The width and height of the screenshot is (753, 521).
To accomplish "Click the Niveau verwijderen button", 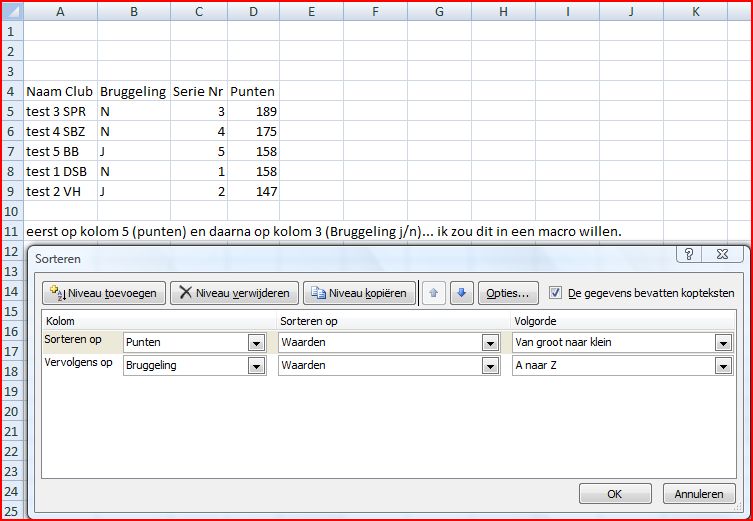I will coord(234,293).
